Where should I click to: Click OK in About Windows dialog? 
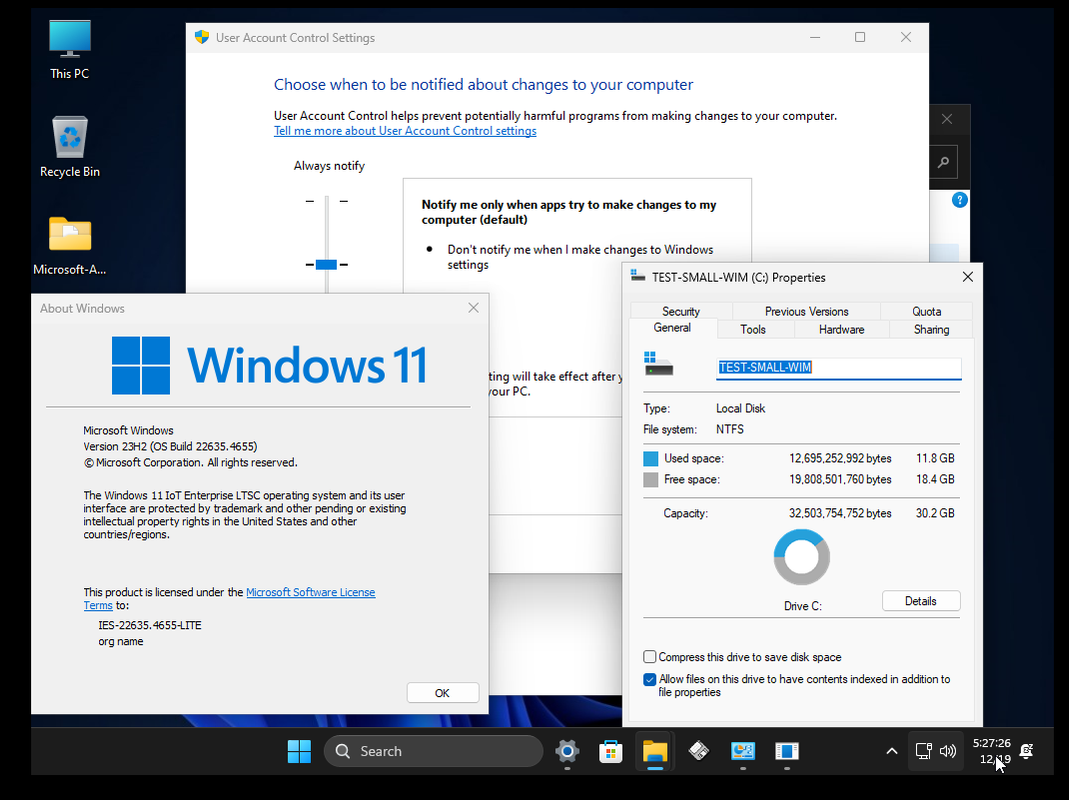[x=442, y=693]
